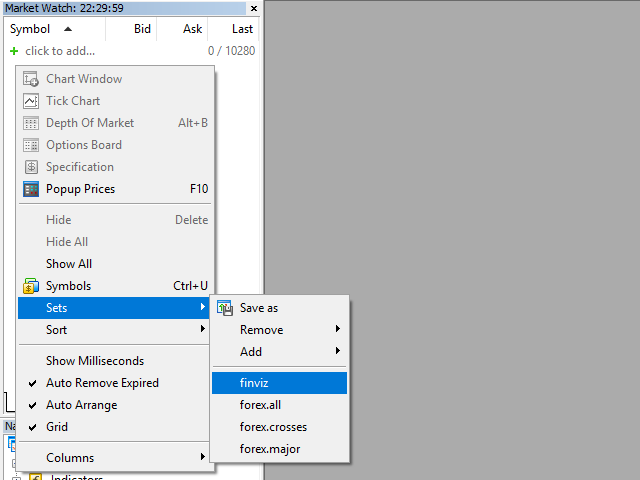Open Popup Prices from the menu
Viewport: 640px width, 480px height.
(x=114, y=189)
